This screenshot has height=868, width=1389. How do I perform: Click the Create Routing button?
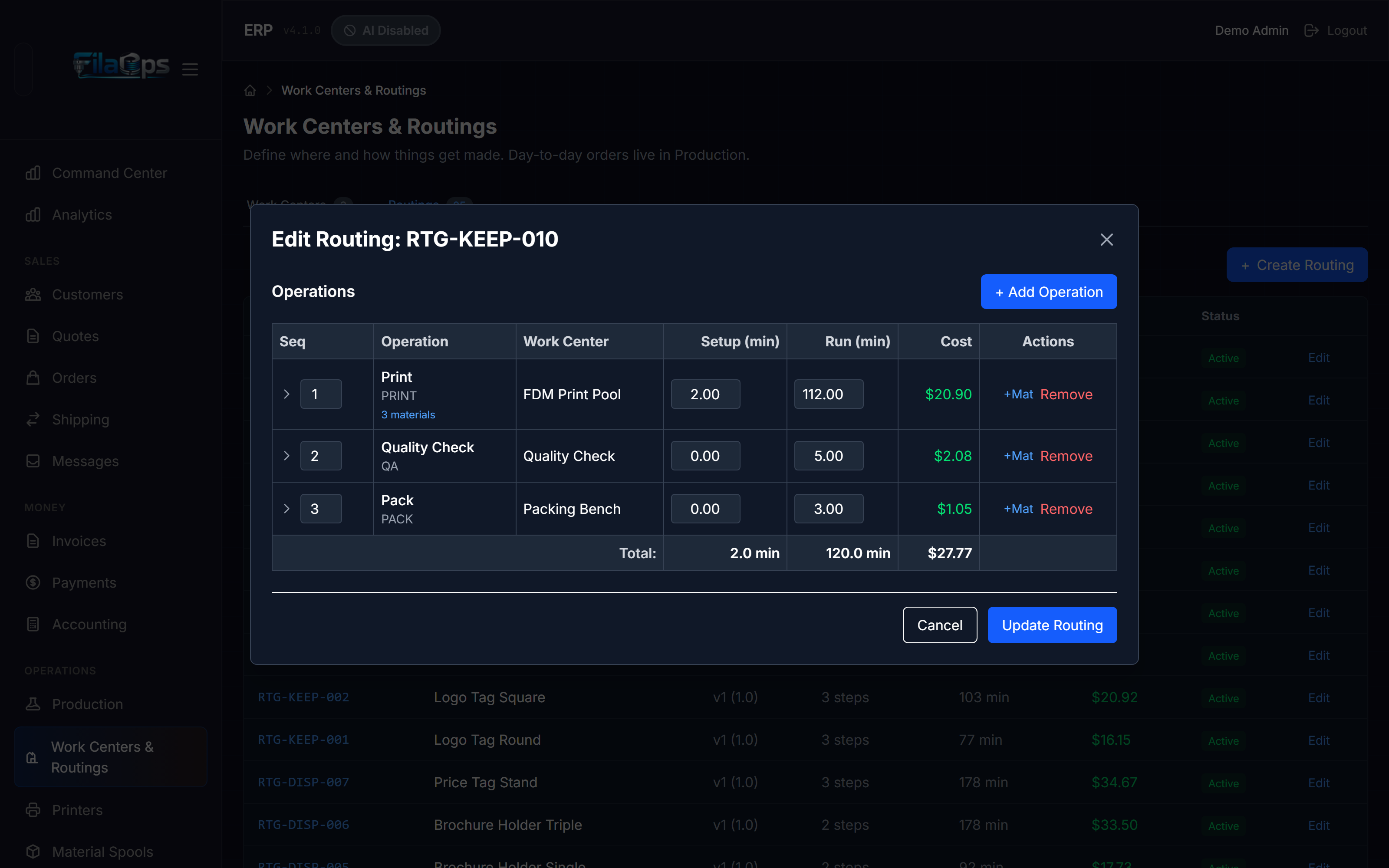pos(1297,265)
